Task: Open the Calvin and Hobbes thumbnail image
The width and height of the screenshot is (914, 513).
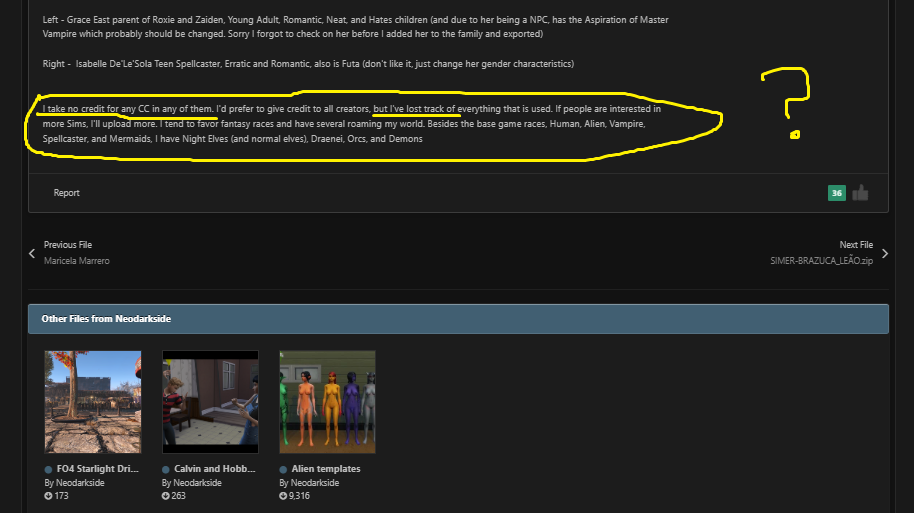Action: 210,402
